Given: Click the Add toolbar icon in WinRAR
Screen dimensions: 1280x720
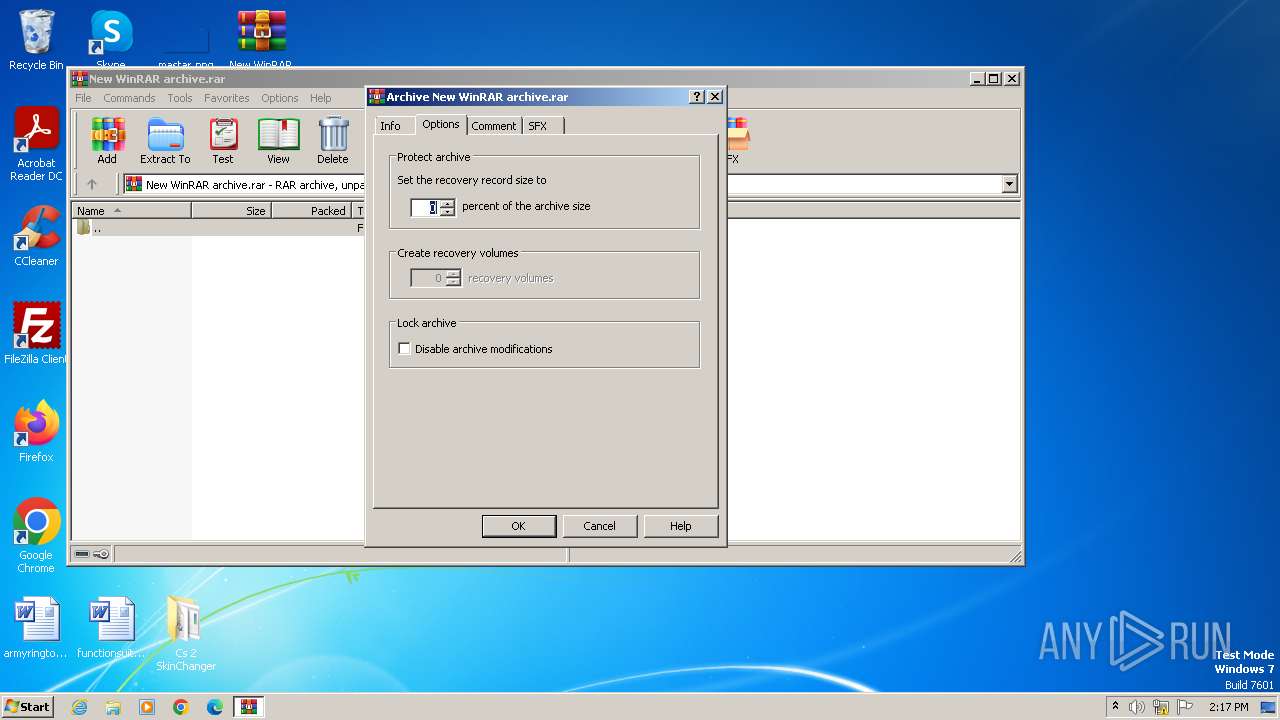Looking at the screenshot, I should (107, 141).
